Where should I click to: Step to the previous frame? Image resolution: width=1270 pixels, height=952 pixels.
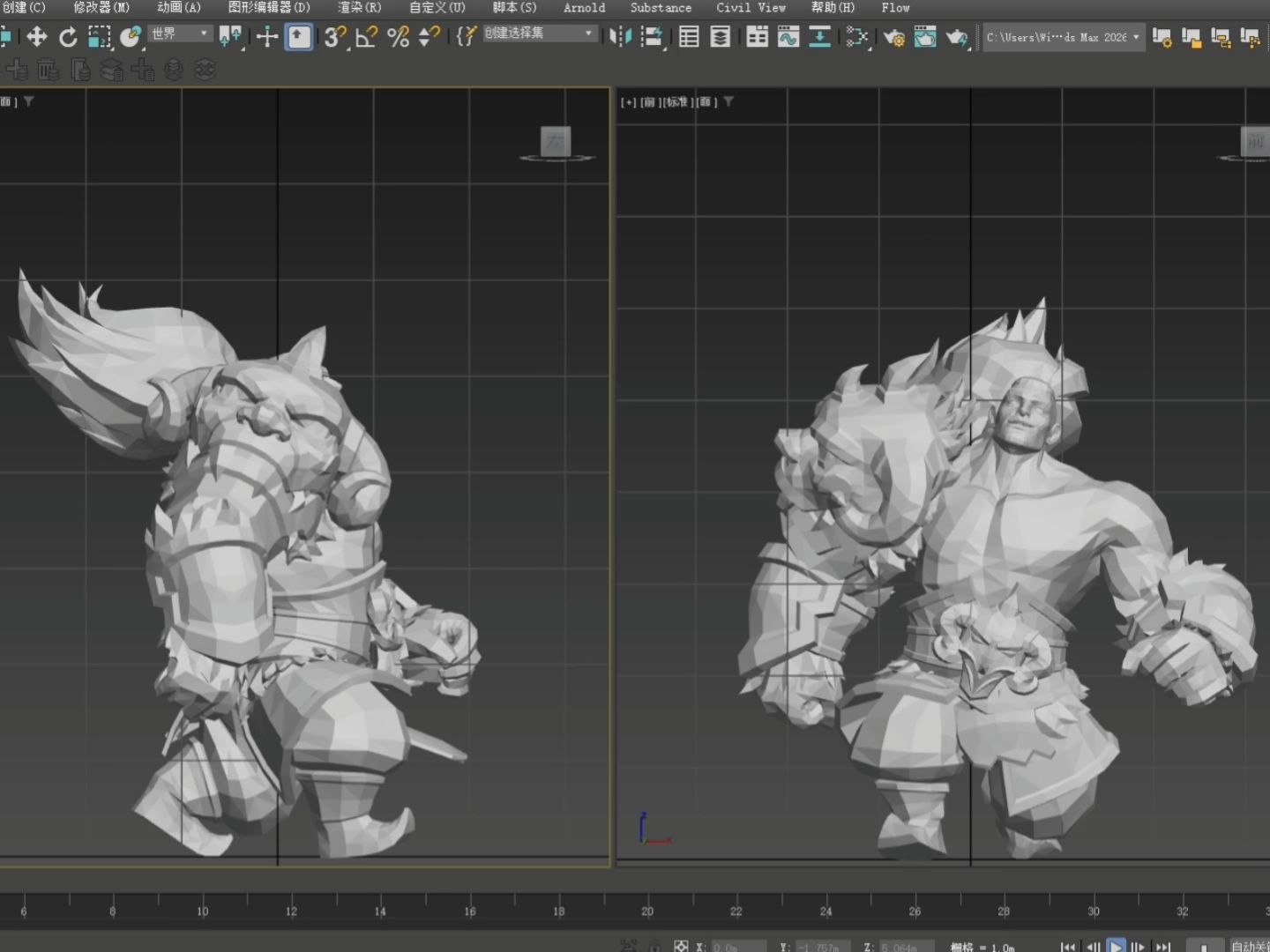[x=1093, y=946]
